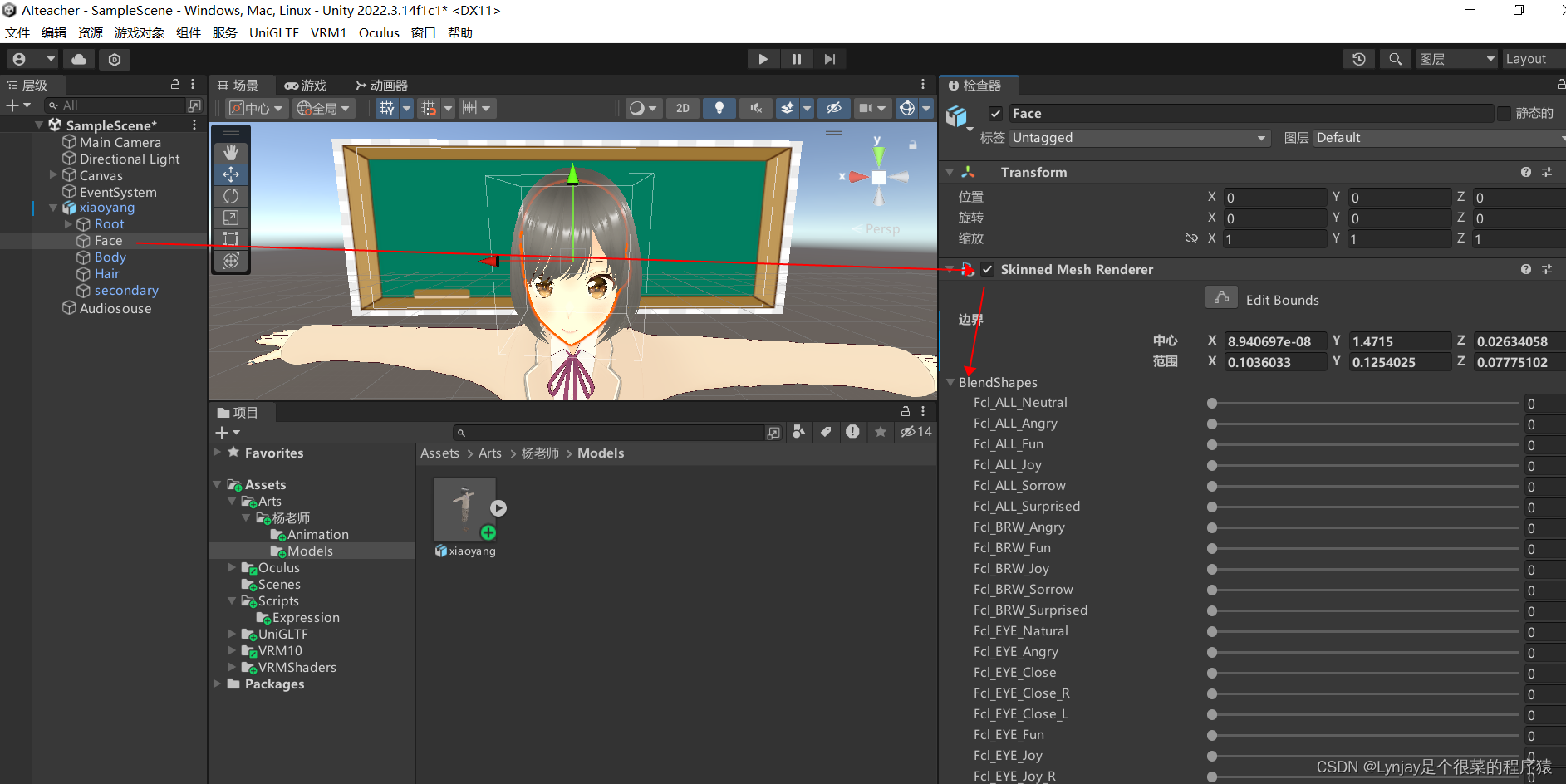Select the Hand tool in the Scene view
Viewport: 1566px width, 784px height.
coord(230,152)
